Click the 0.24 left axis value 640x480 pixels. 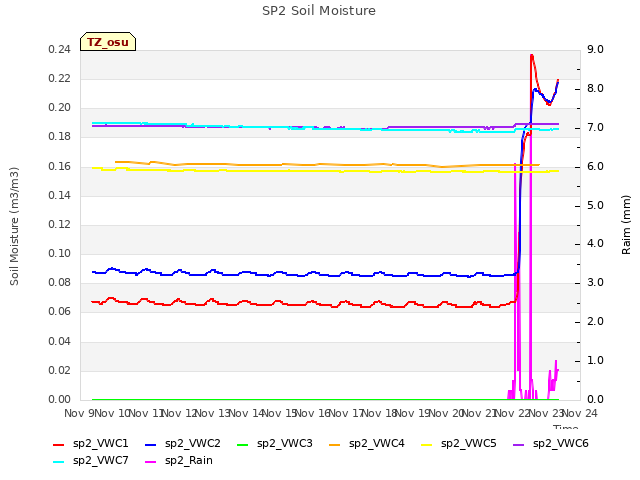pyautogui.click(x=60, y=49)
